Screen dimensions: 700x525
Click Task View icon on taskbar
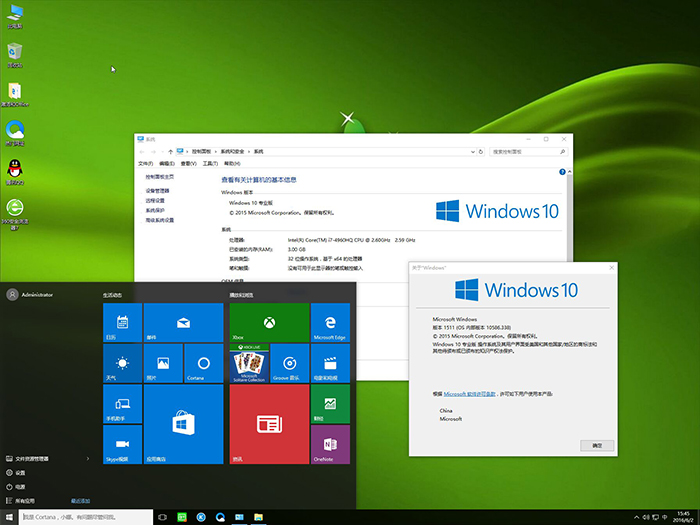161,517
